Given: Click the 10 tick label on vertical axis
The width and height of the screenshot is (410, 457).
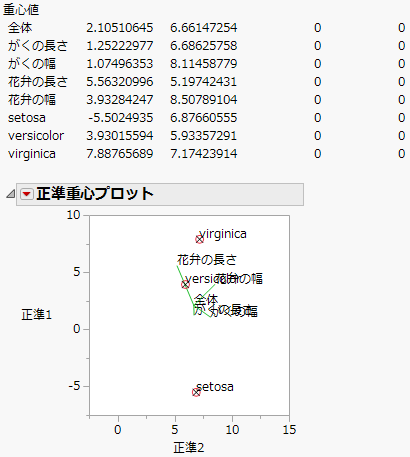Looking at the screenshot, I should [74, 215].
